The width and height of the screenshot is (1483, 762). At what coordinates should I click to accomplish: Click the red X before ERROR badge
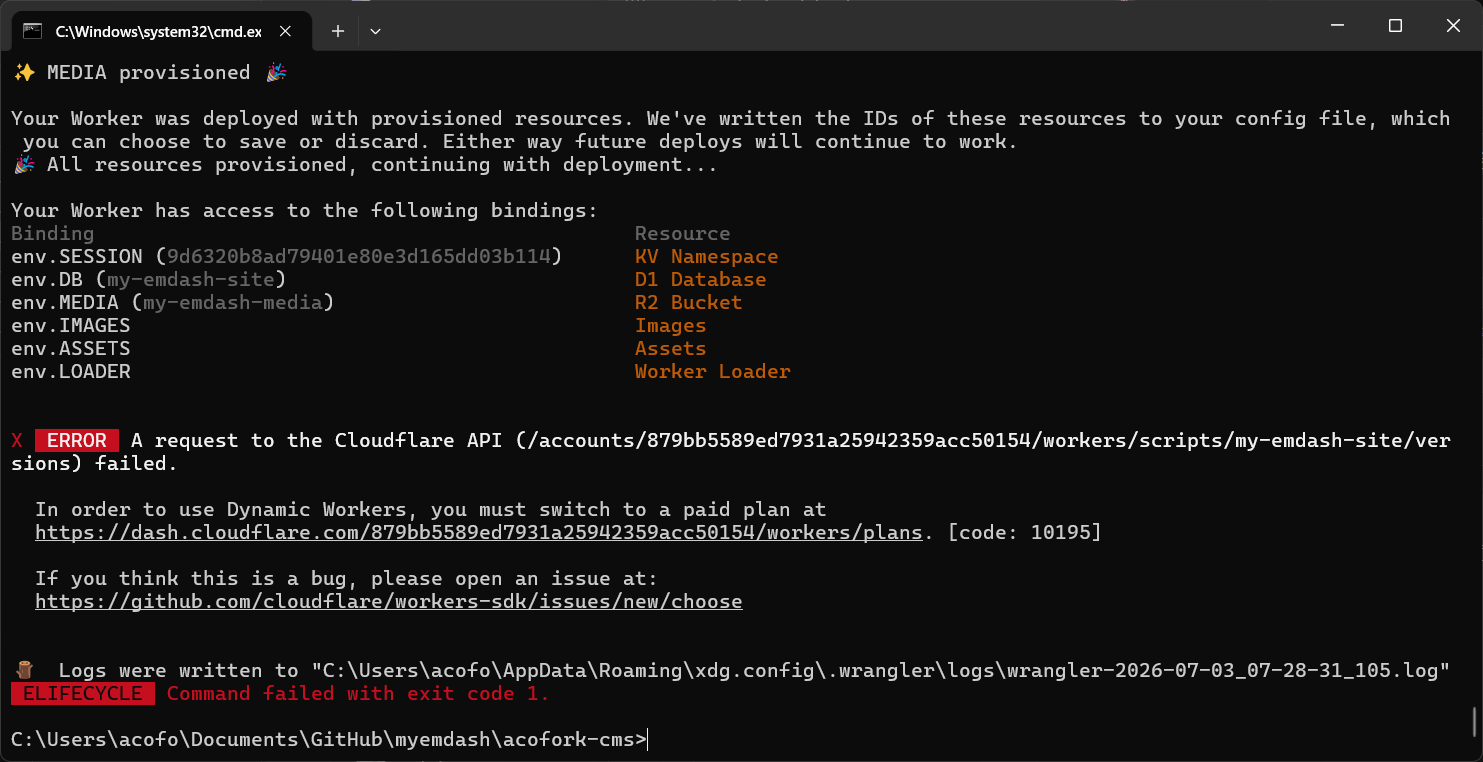coord(17,441)
